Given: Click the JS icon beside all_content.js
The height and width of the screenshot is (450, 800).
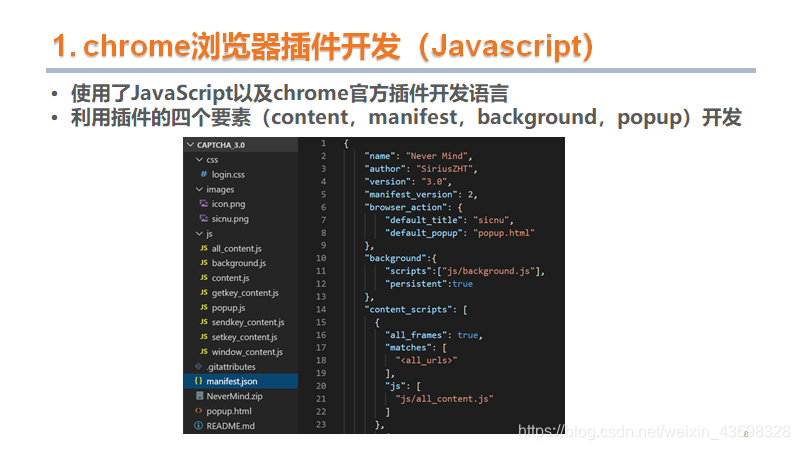Looking at the screenshot, I should [204, 248].
